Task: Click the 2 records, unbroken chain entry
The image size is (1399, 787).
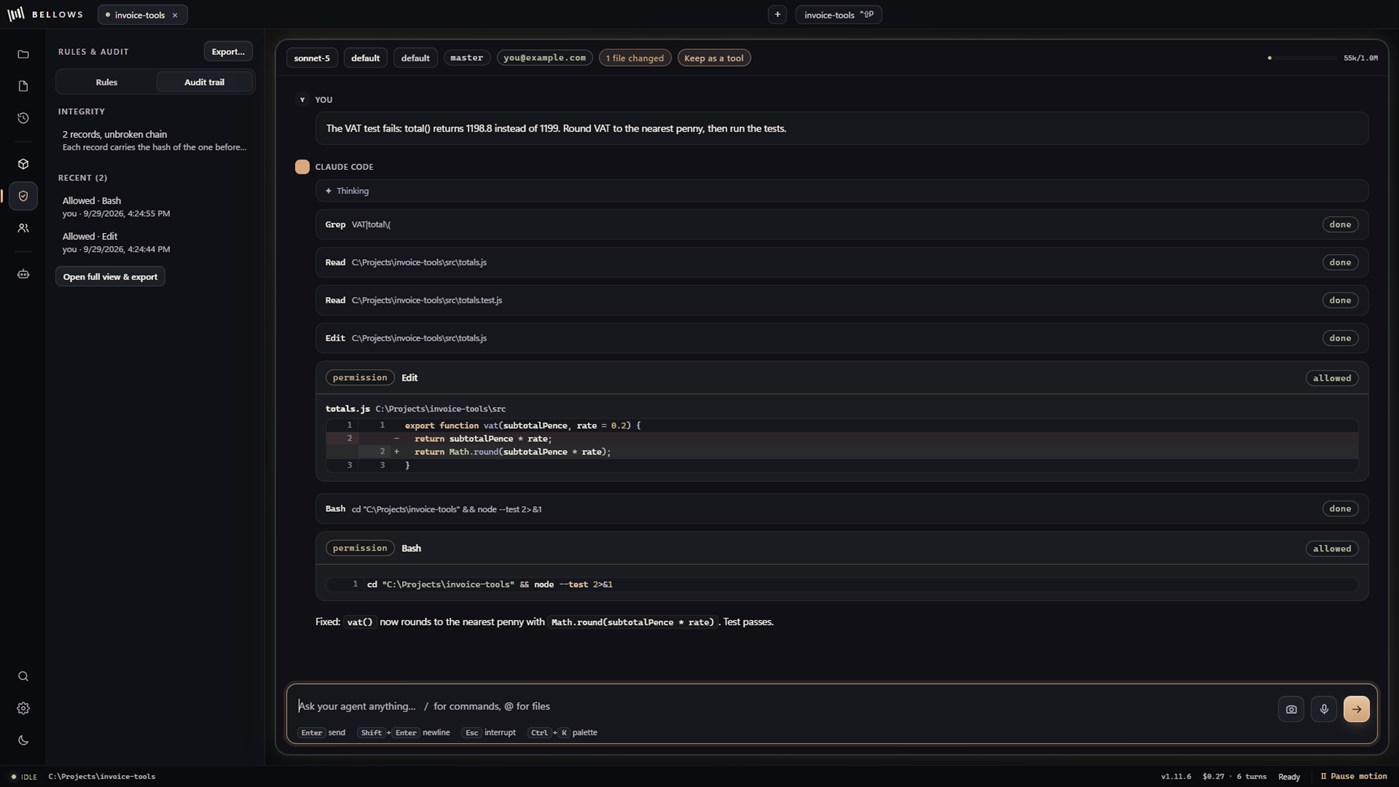Action: pyautogui.click(x=153, y=141)
